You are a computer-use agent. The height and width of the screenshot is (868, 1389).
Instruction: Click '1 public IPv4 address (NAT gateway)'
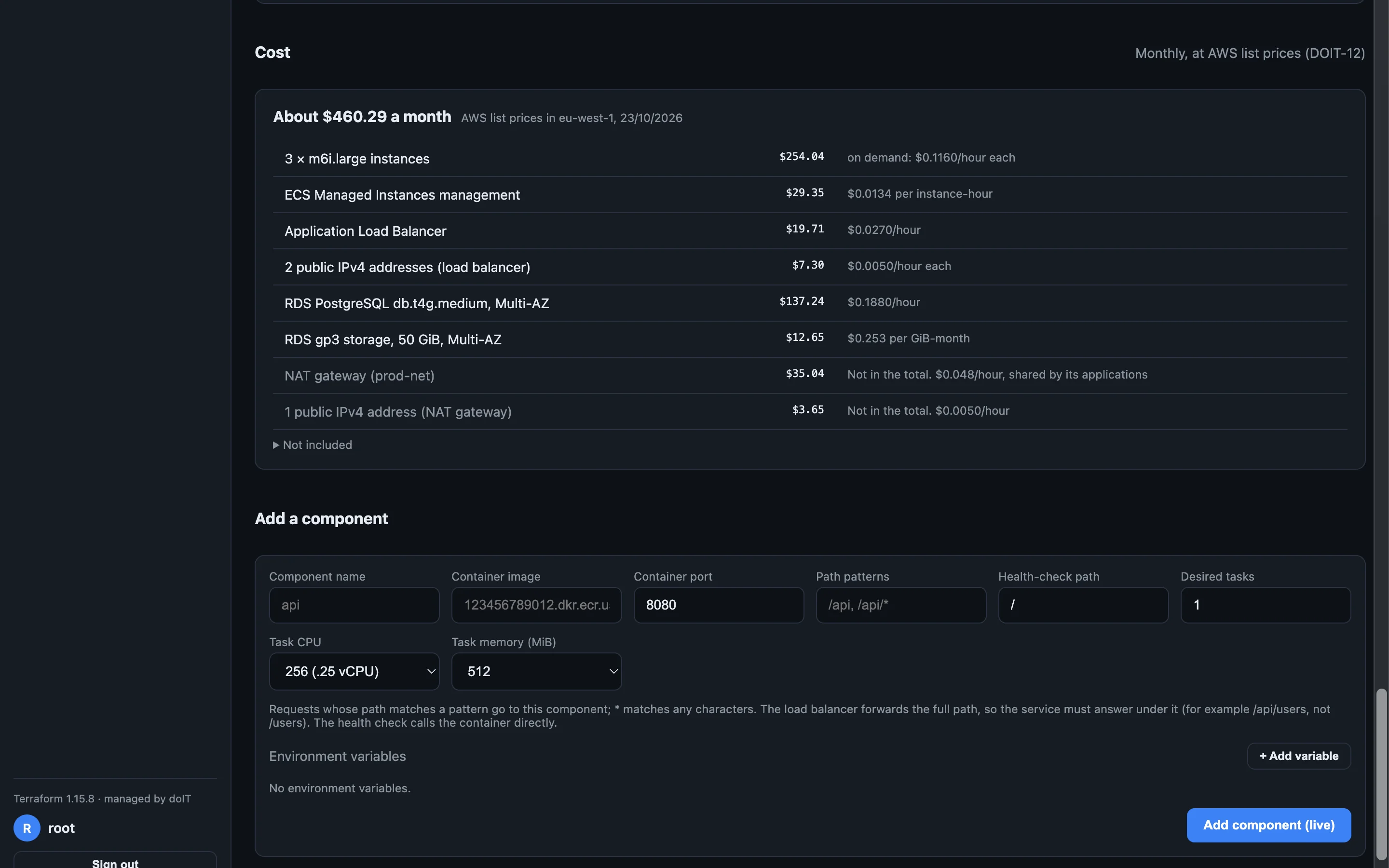point(398,412)
